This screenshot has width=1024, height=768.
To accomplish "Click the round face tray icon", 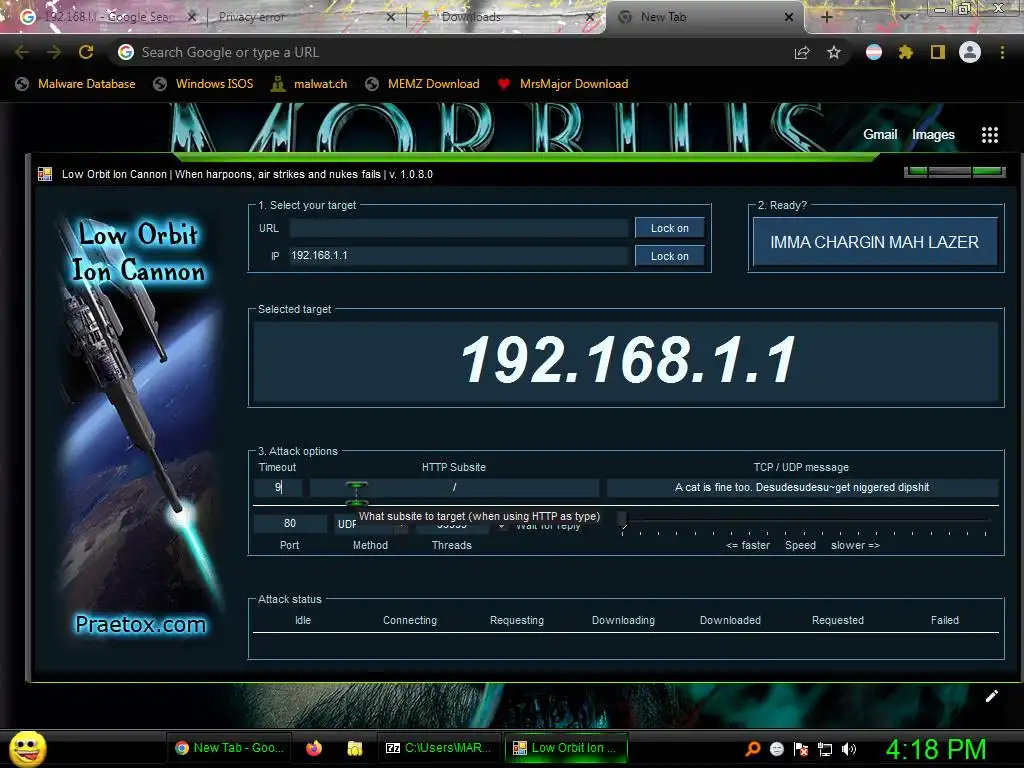I will coord(776,749).
